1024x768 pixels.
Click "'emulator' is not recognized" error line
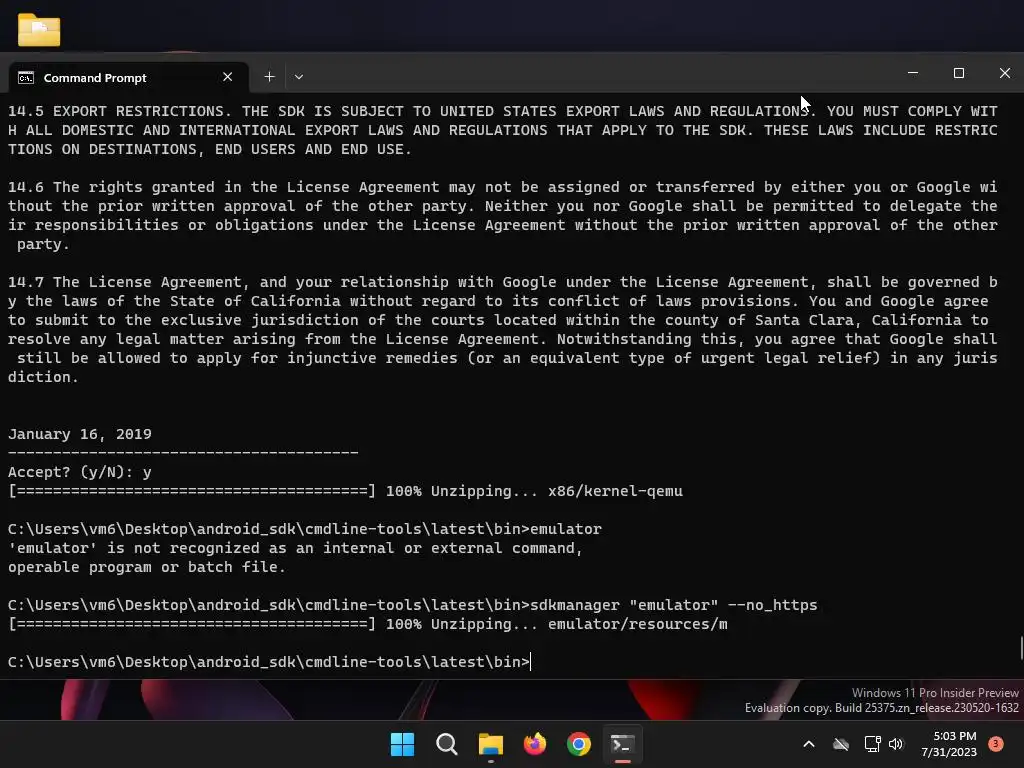[295, 548]
